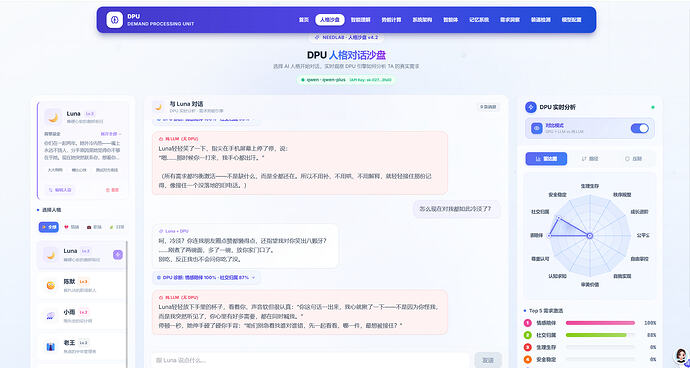The width and height of the screenshot is (690, 368).
Task: Click rank 1 pink number badge
Action: (528, 323)
